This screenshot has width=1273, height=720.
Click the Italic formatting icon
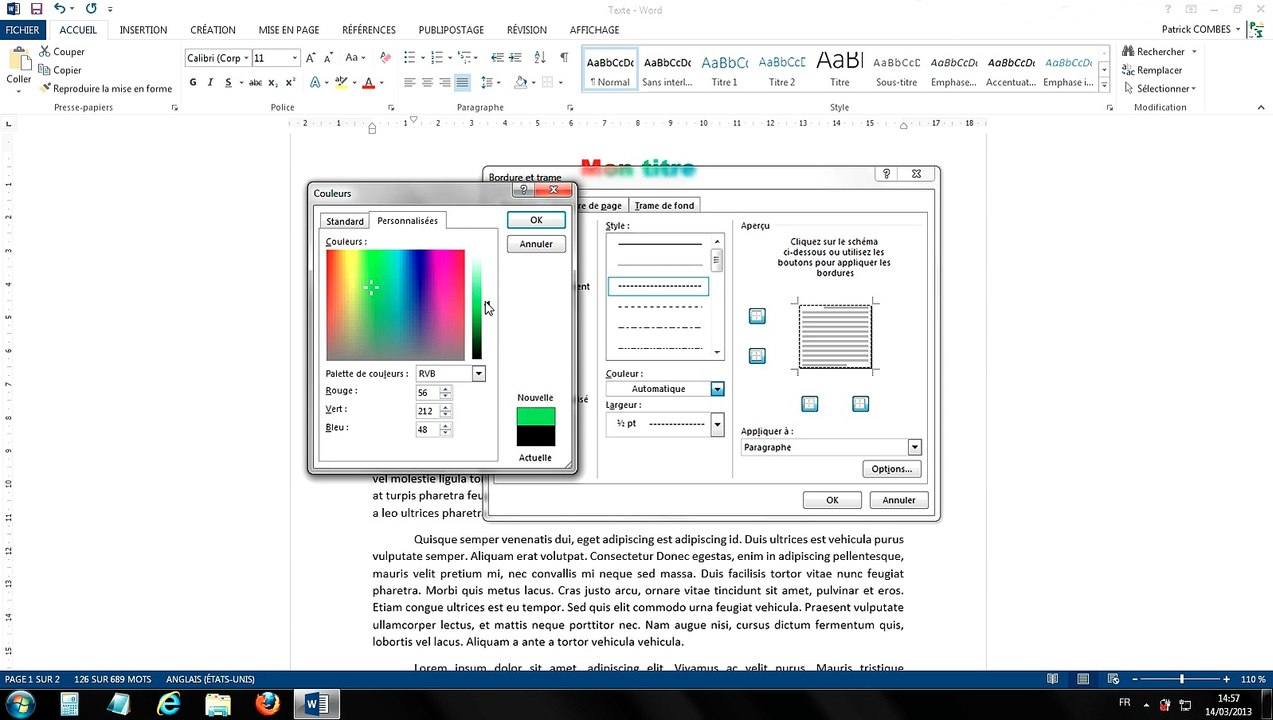[210, 82]
